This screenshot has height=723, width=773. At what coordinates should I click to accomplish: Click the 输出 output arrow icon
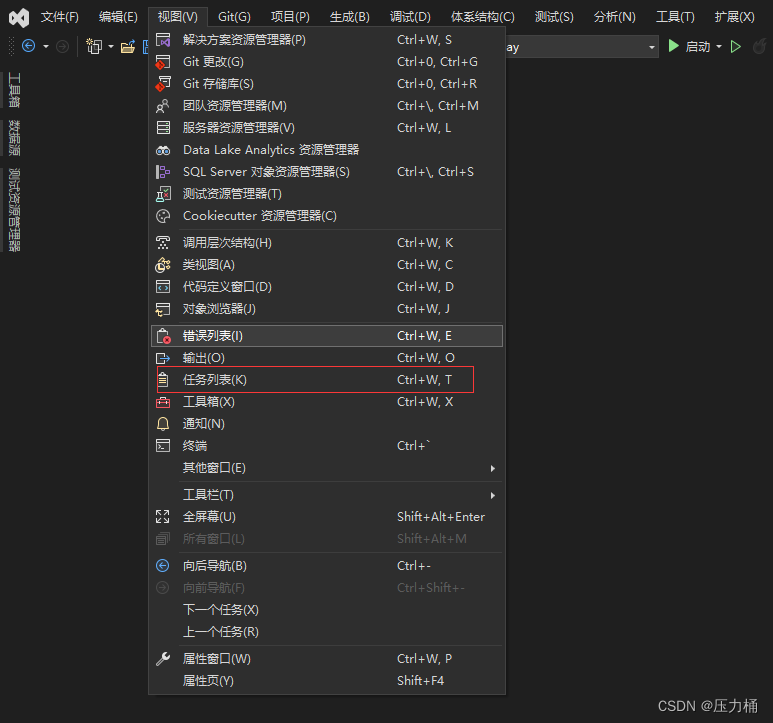(x=163, y=358)
